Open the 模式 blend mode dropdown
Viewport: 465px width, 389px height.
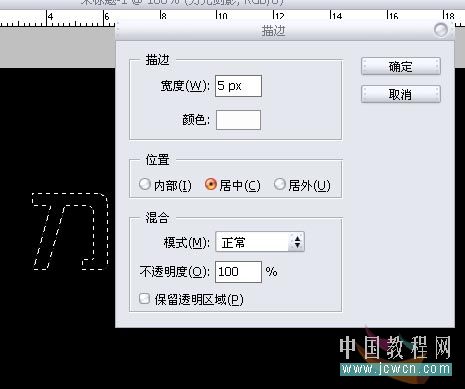coord(260,242)
